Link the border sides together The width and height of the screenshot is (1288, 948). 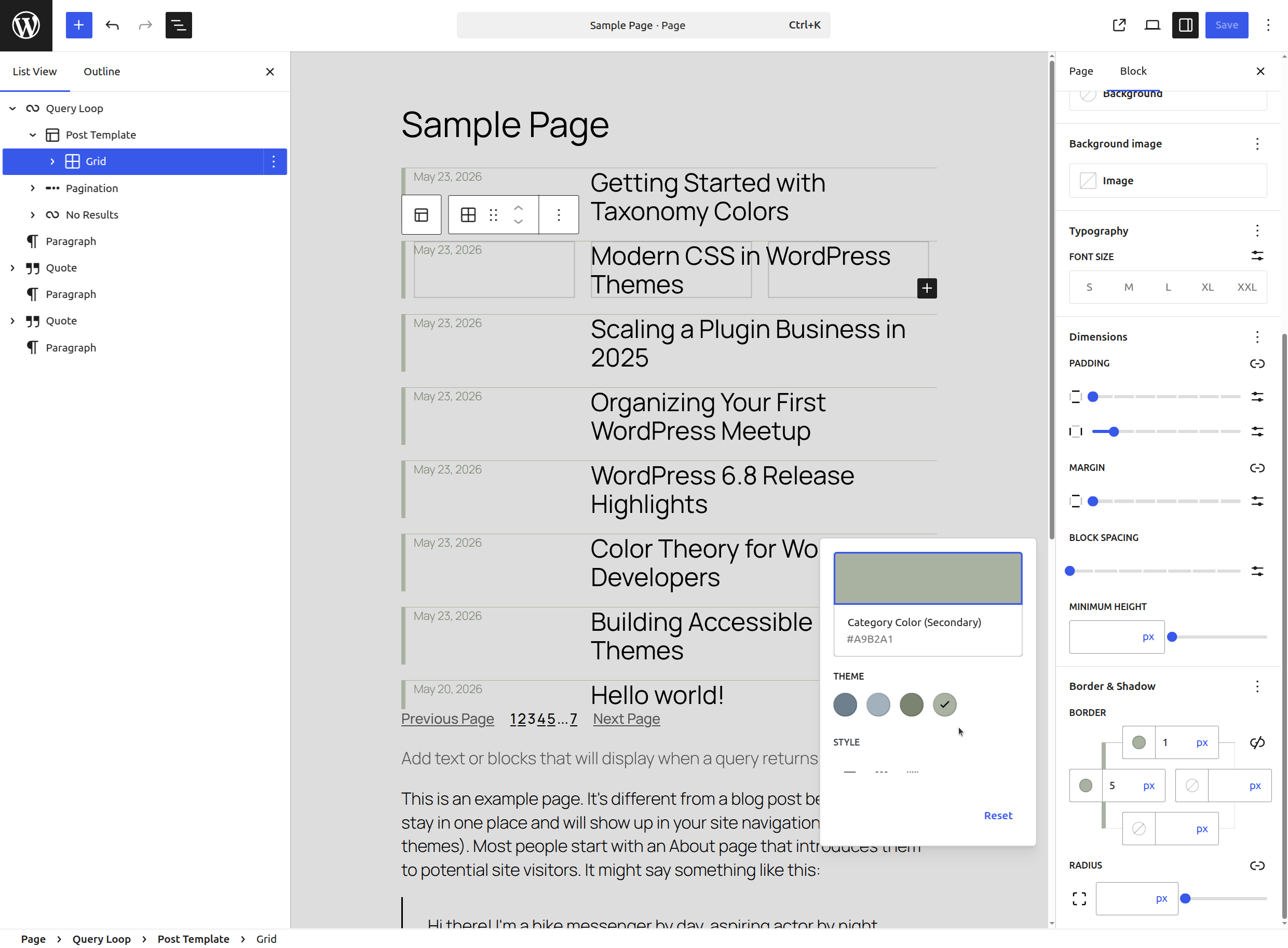click(1257, 742)
